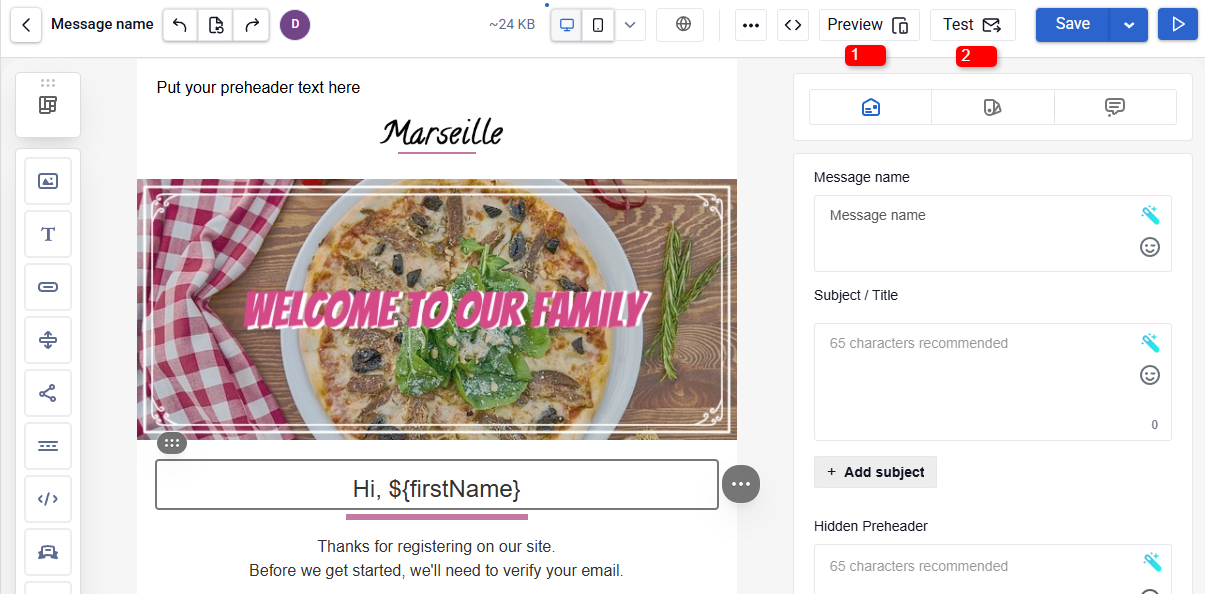Open the version history icon
1205x594 pixels.
216,25
